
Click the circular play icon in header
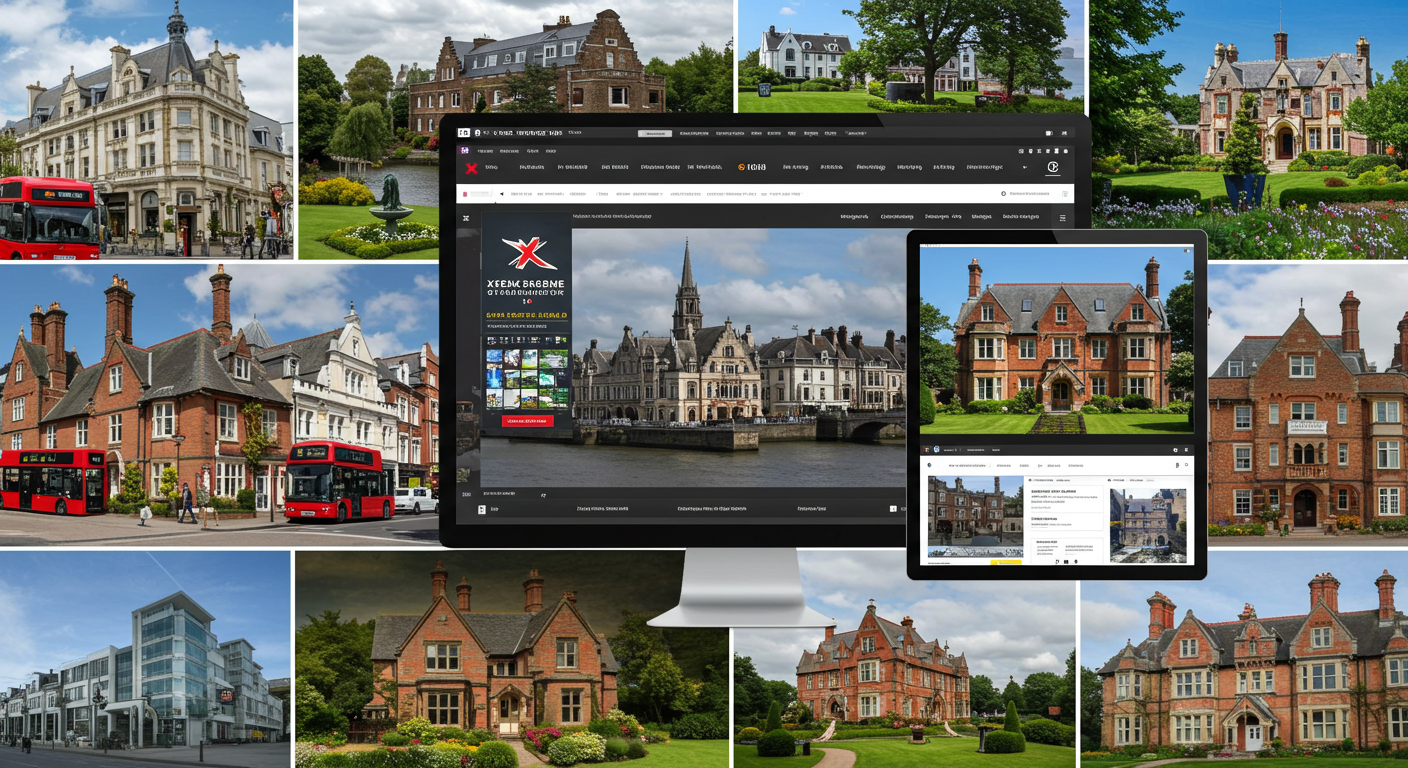(1052, 168)
